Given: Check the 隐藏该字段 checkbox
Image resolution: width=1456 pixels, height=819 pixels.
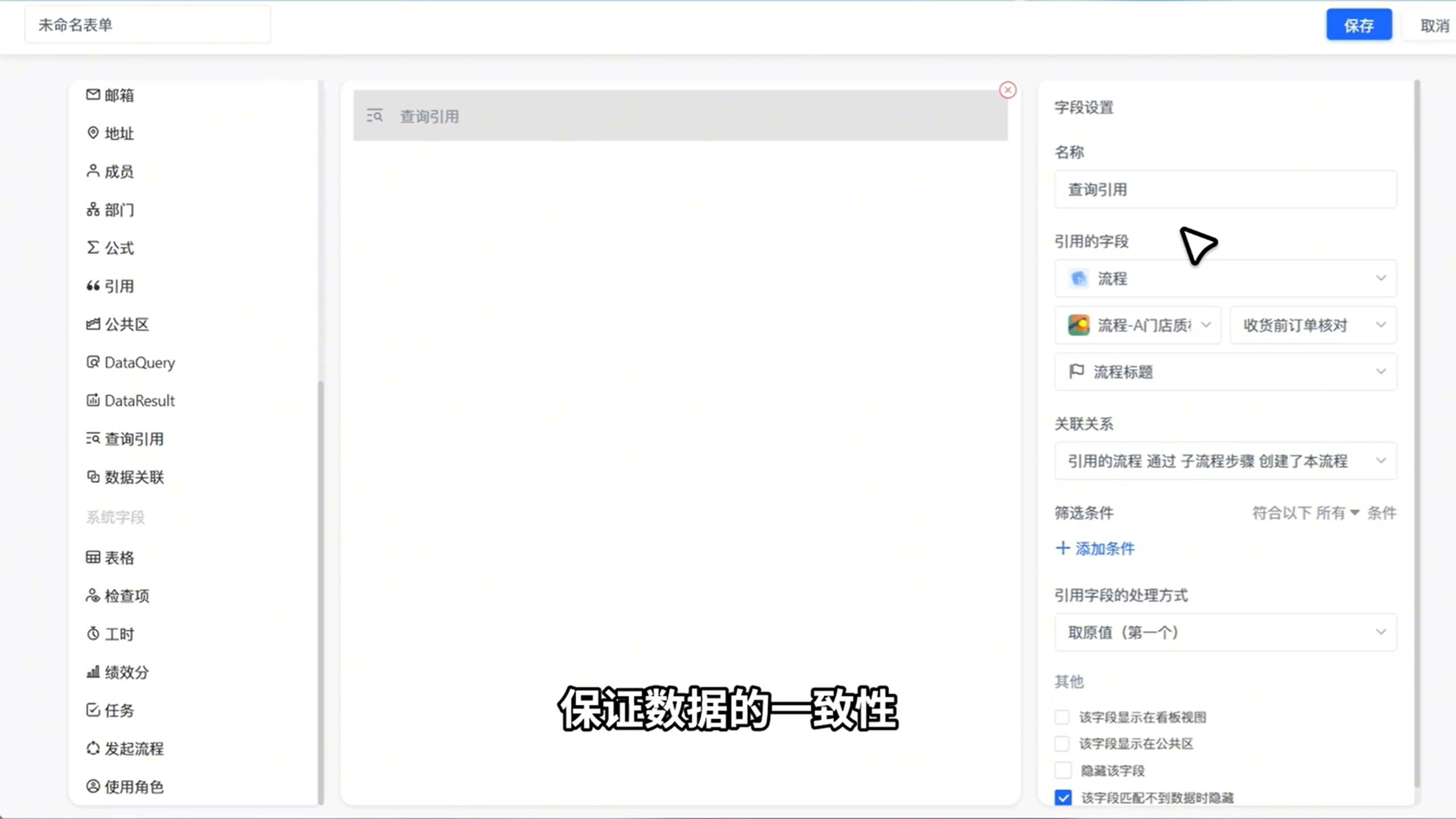Looking at the screenshot, I should pos(1062,770).
